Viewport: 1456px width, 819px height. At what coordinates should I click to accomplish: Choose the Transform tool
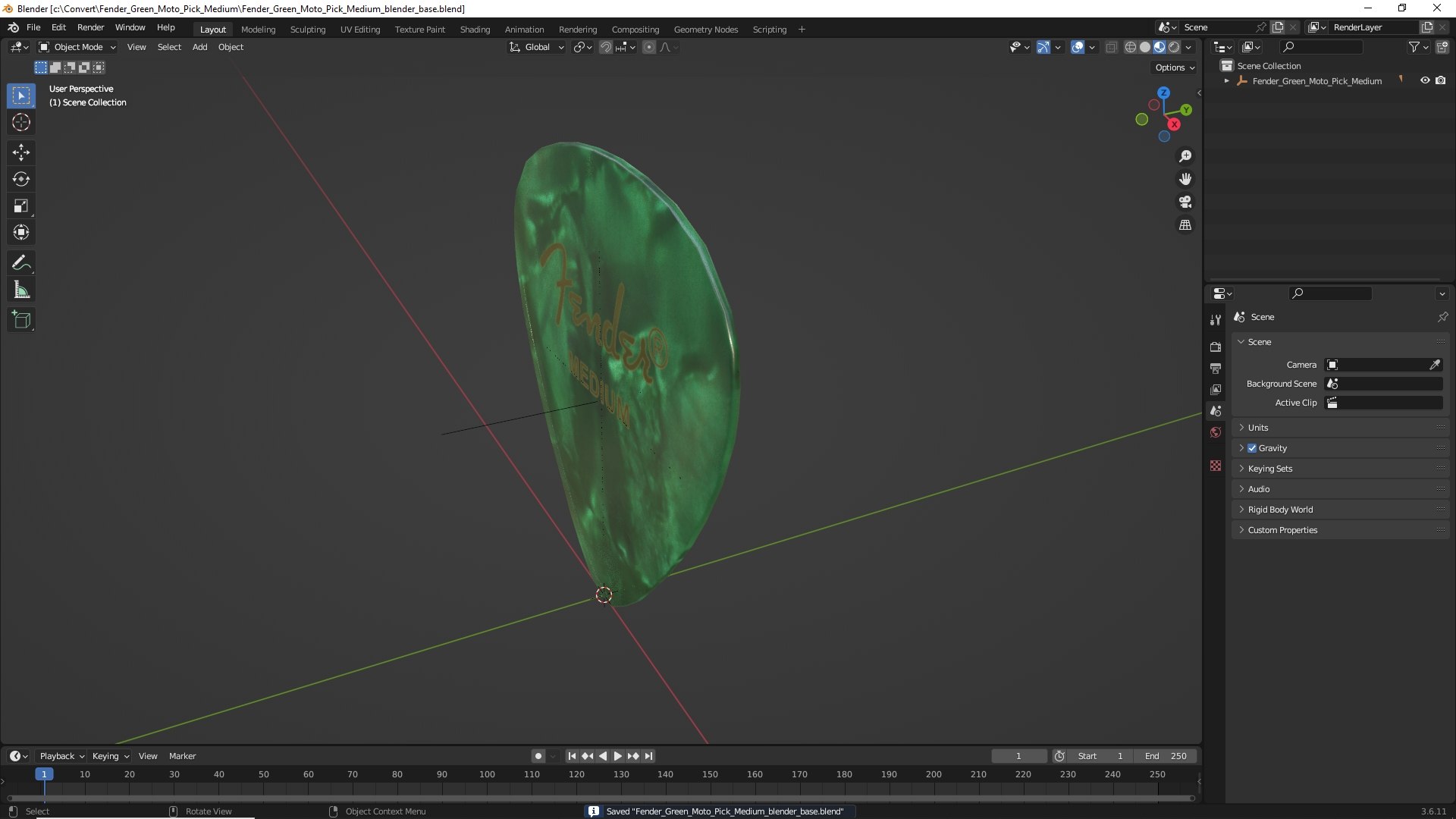click(x=21, y=232)
